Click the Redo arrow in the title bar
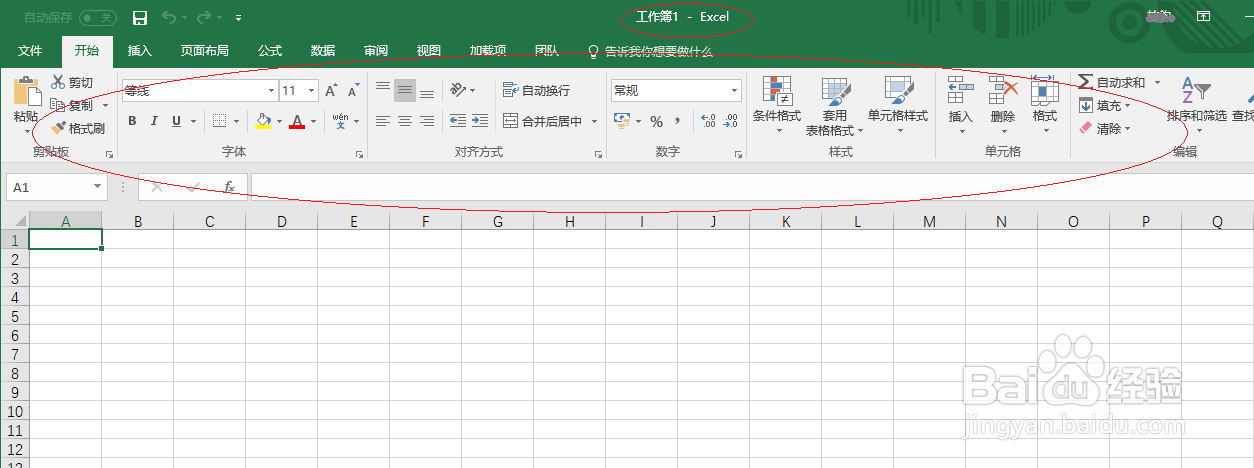Image resolution: width=1254 pixels, height=468 pixels. [x=204, y=17]
